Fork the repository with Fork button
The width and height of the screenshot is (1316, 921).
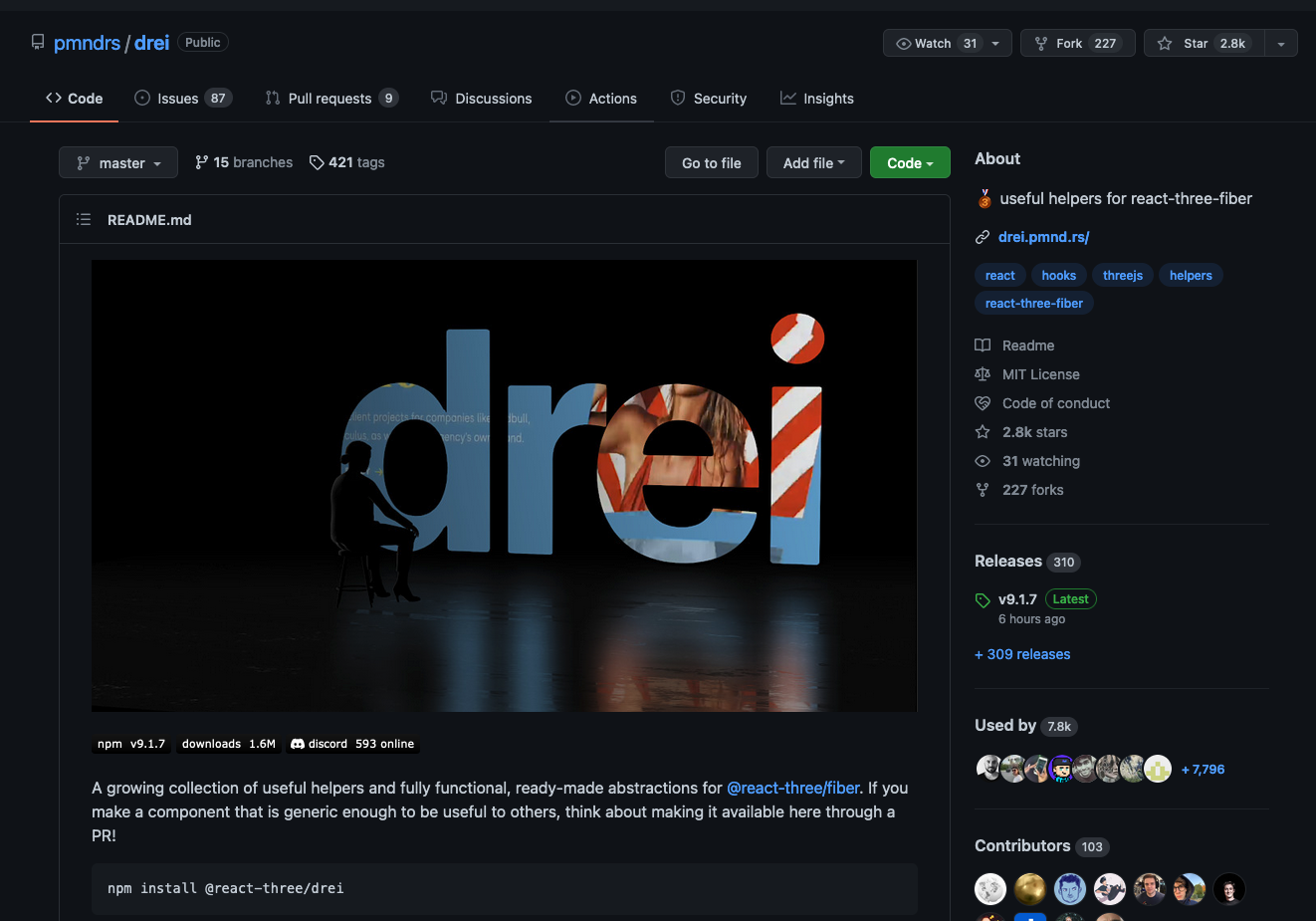coord(1078,43)
